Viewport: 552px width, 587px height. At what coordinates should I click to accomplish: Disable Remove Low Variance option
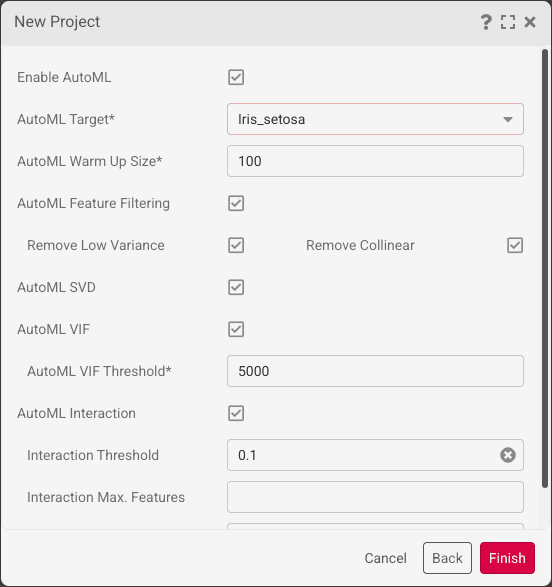(236, 245)
